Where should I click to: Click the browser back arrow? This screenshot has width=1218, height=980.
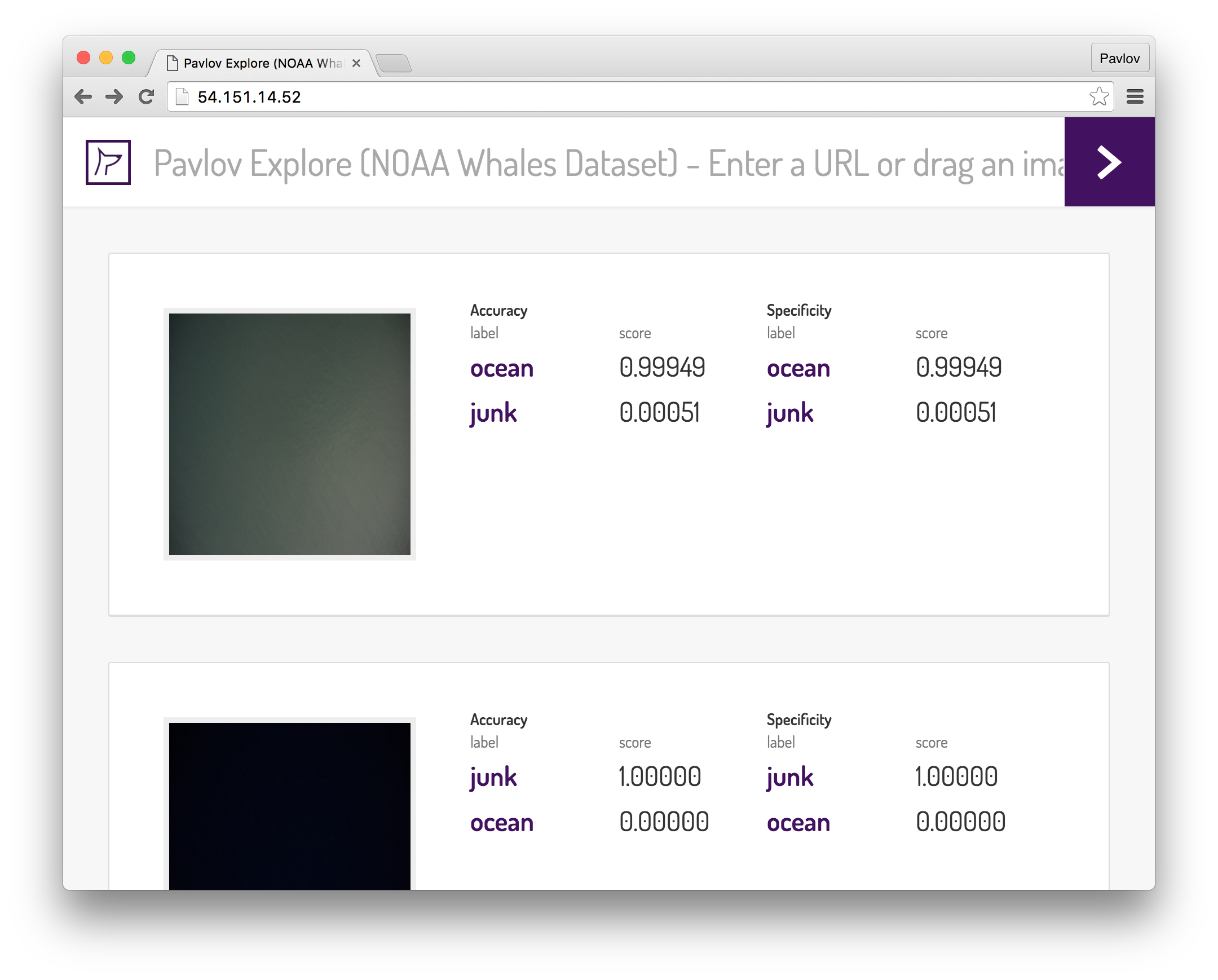point(83,97)
